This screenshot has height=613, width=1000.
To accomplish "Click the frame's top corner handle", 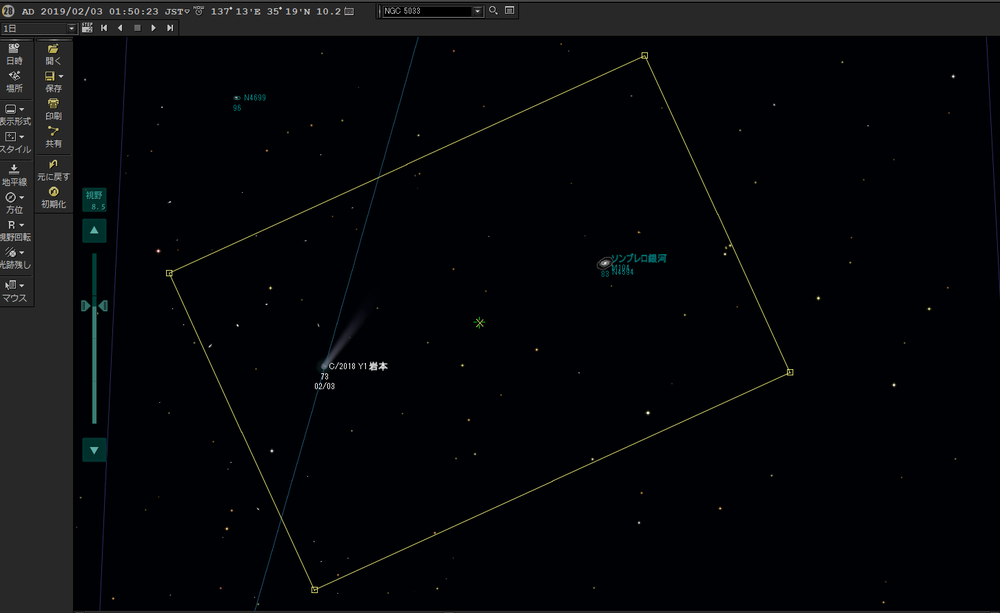I will pyautogui.click(x=645, y=55).
